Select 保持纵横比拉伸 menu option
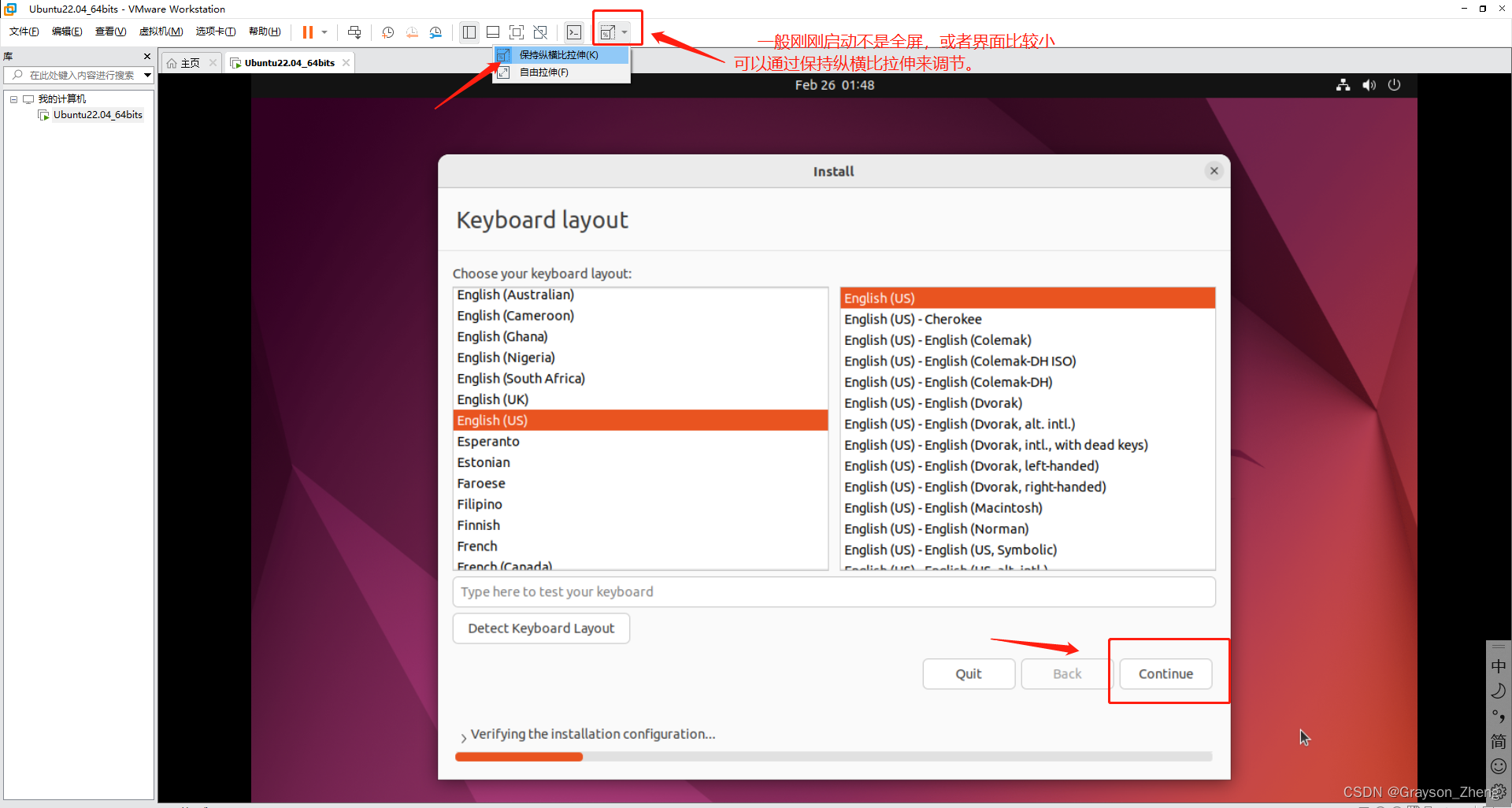This screenshot has width=1512, height=808. tap(558, 55)
